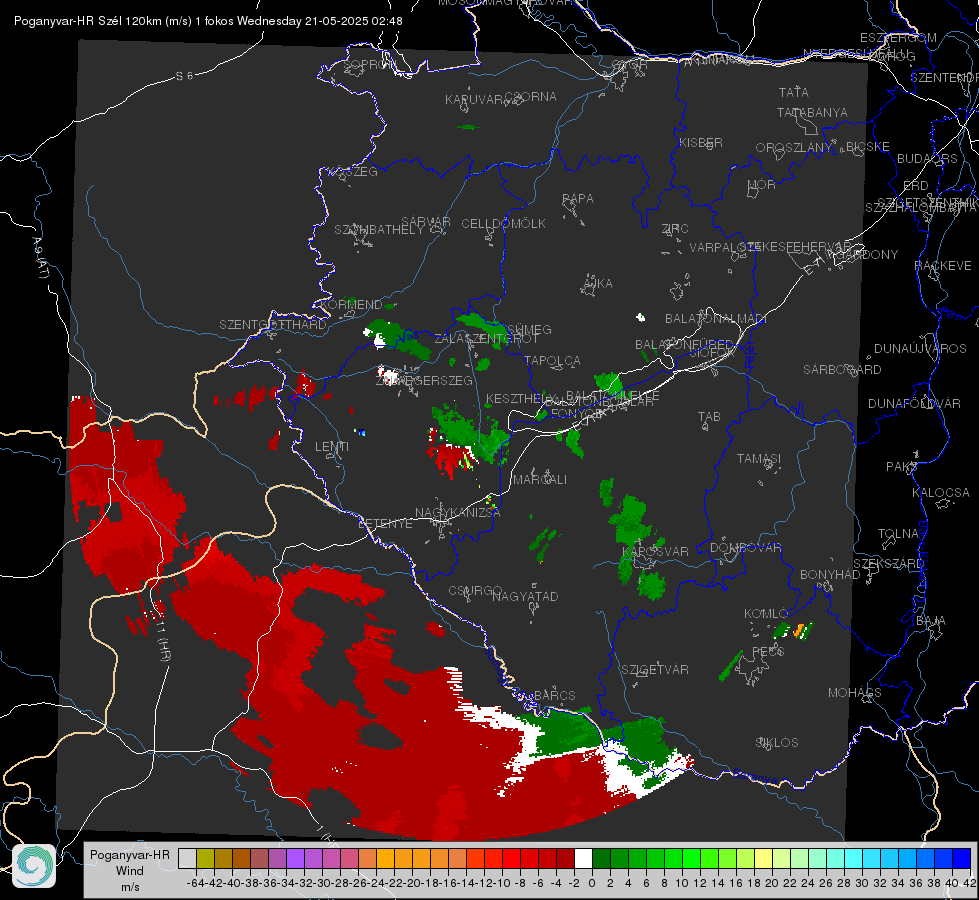This screenshot has height=900, width=979.
Task: Click the pale yellow swatch above legend value 18
Action: coord(763,858)
